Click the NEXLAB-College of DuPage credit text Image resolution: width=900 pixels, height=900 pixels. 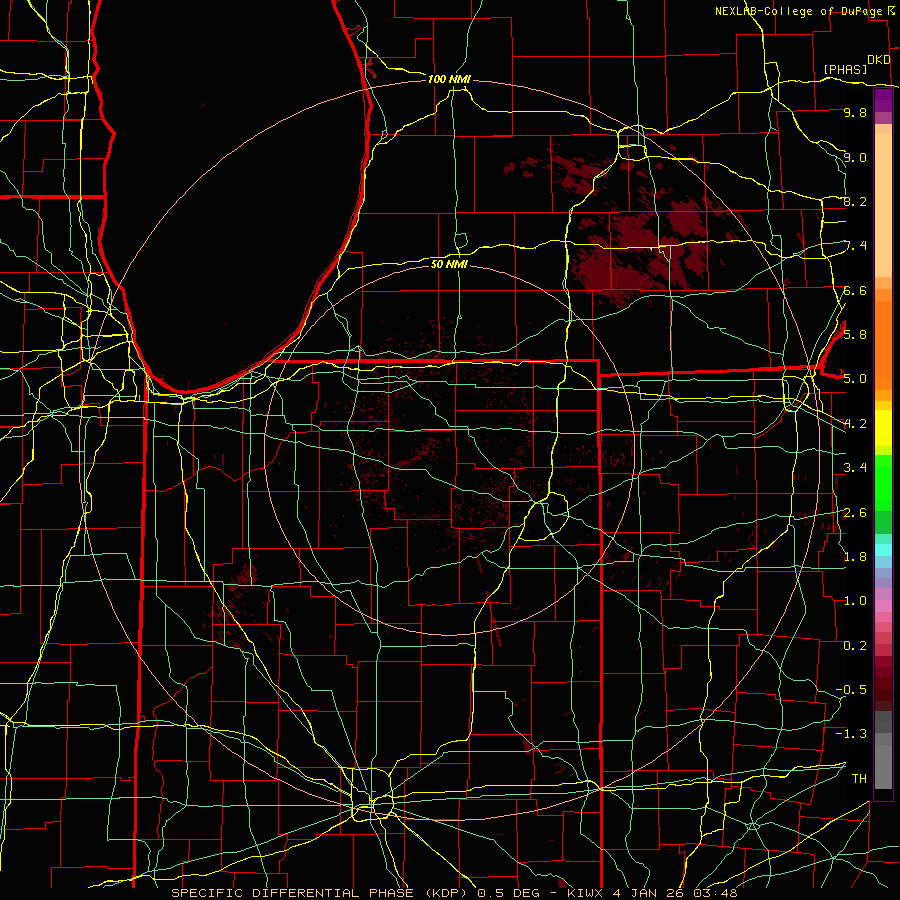pyautogui.click(x=798, y=11)
